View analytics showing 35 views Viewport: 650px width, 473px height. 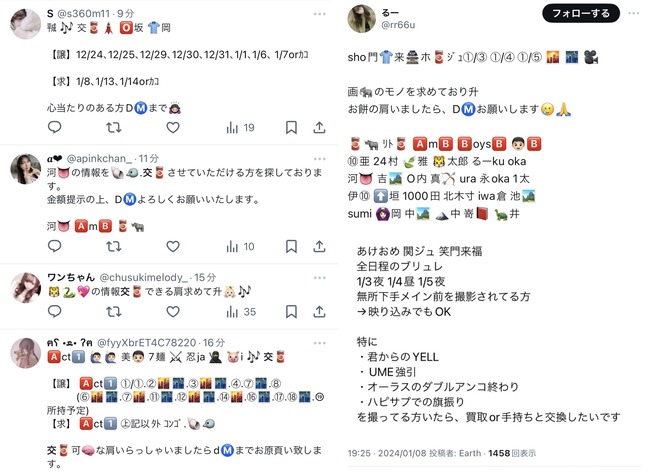[x=241, y=312]
